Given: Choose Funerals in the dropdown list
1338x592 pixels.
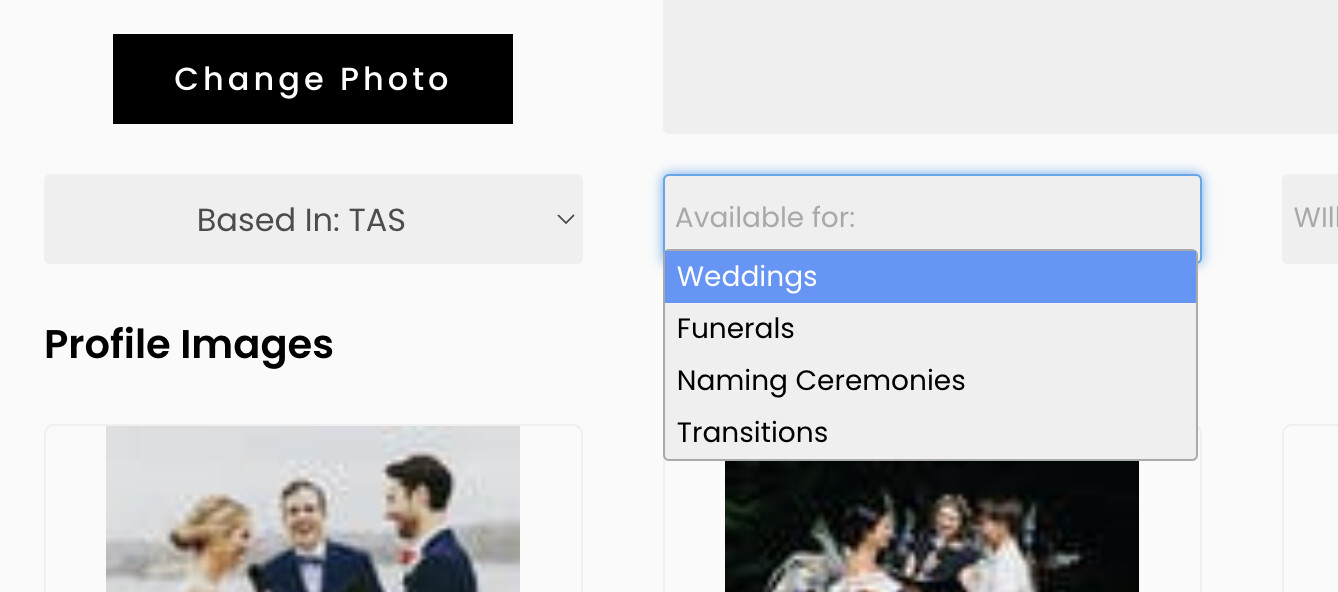Looking at the screenshot, I should pyautogui.click(x=931, y=329).
